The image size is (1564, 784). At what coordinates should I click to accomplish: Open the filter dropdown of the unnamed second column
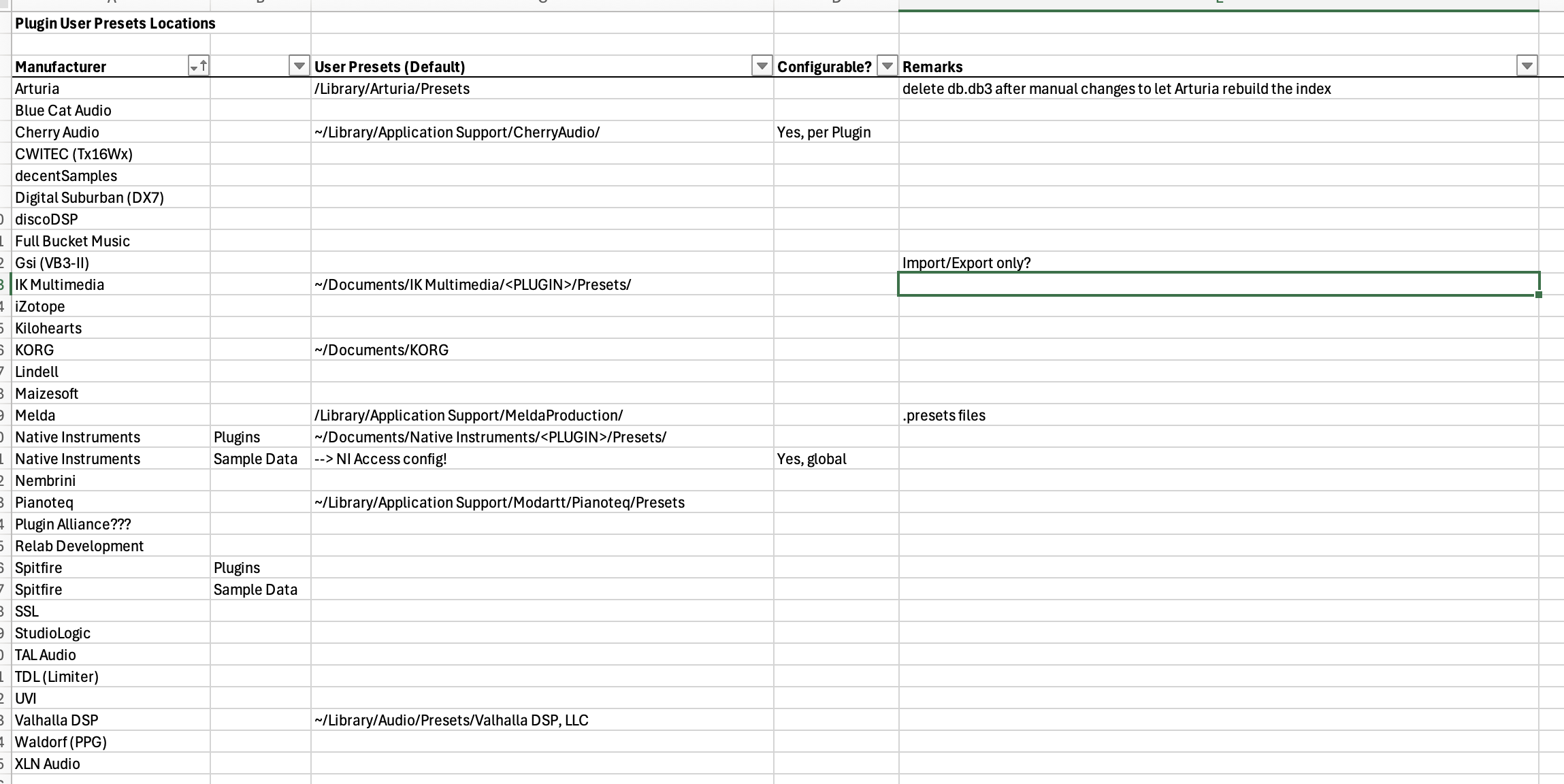[299, 66]
